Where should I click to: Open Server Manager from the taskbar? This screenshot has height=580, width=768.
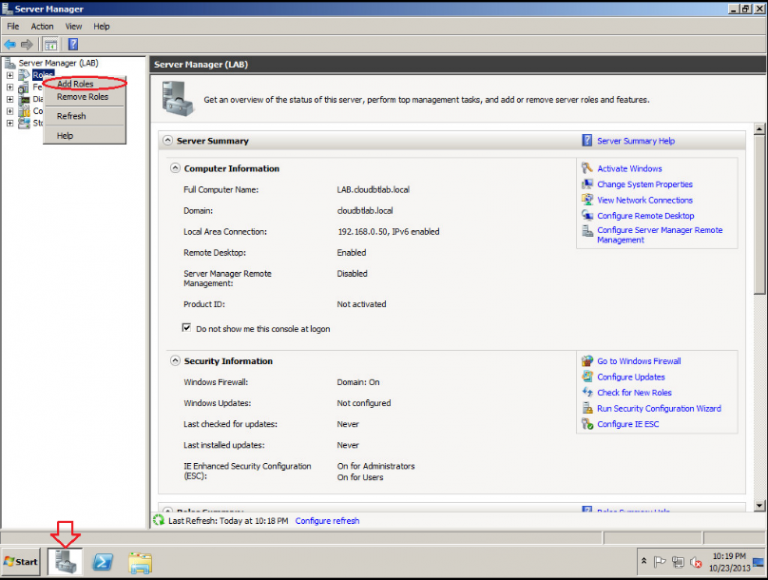66,561
